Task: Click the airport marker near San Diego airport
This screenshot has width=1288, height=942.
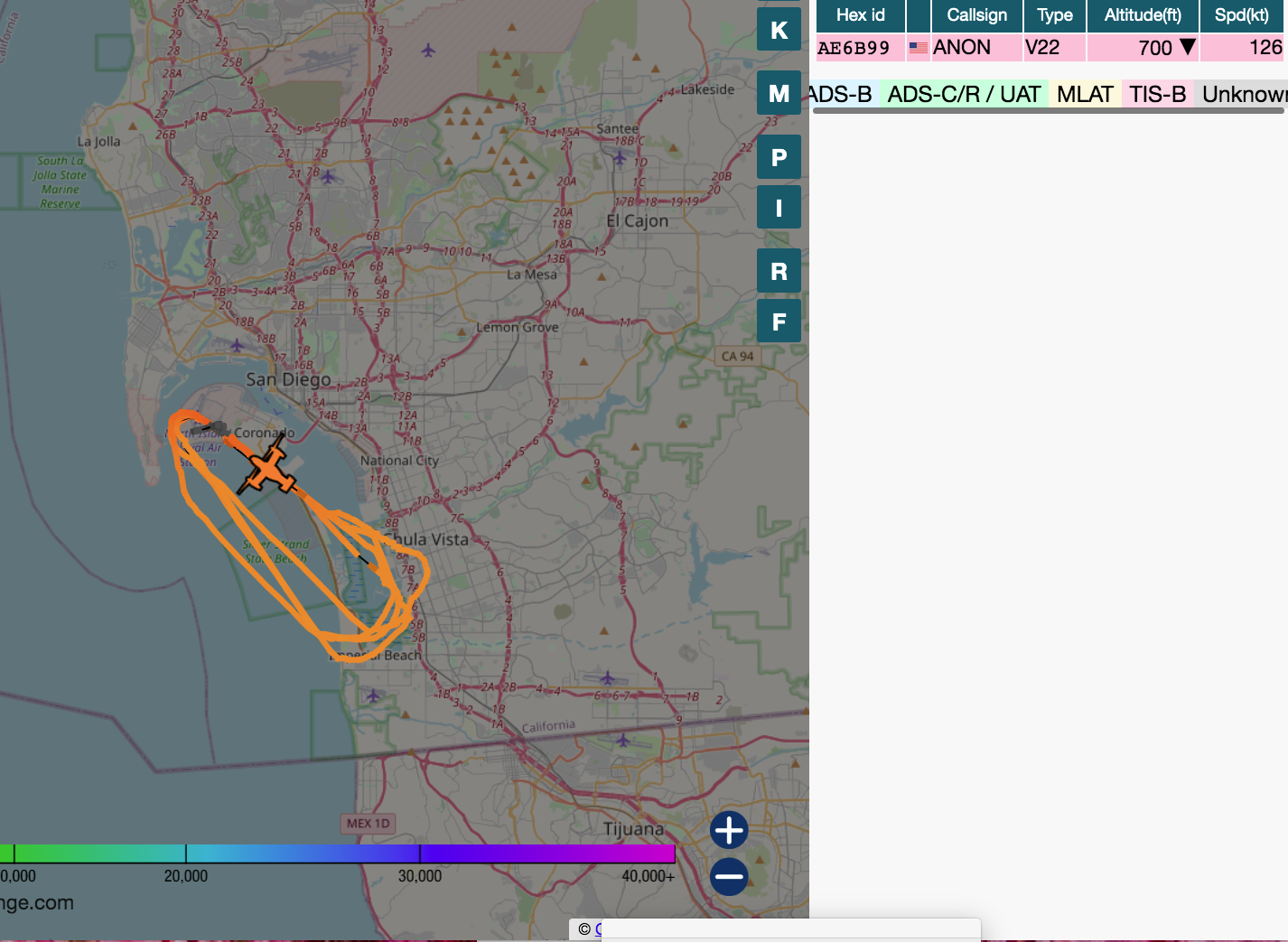Action: click(237, 346)
